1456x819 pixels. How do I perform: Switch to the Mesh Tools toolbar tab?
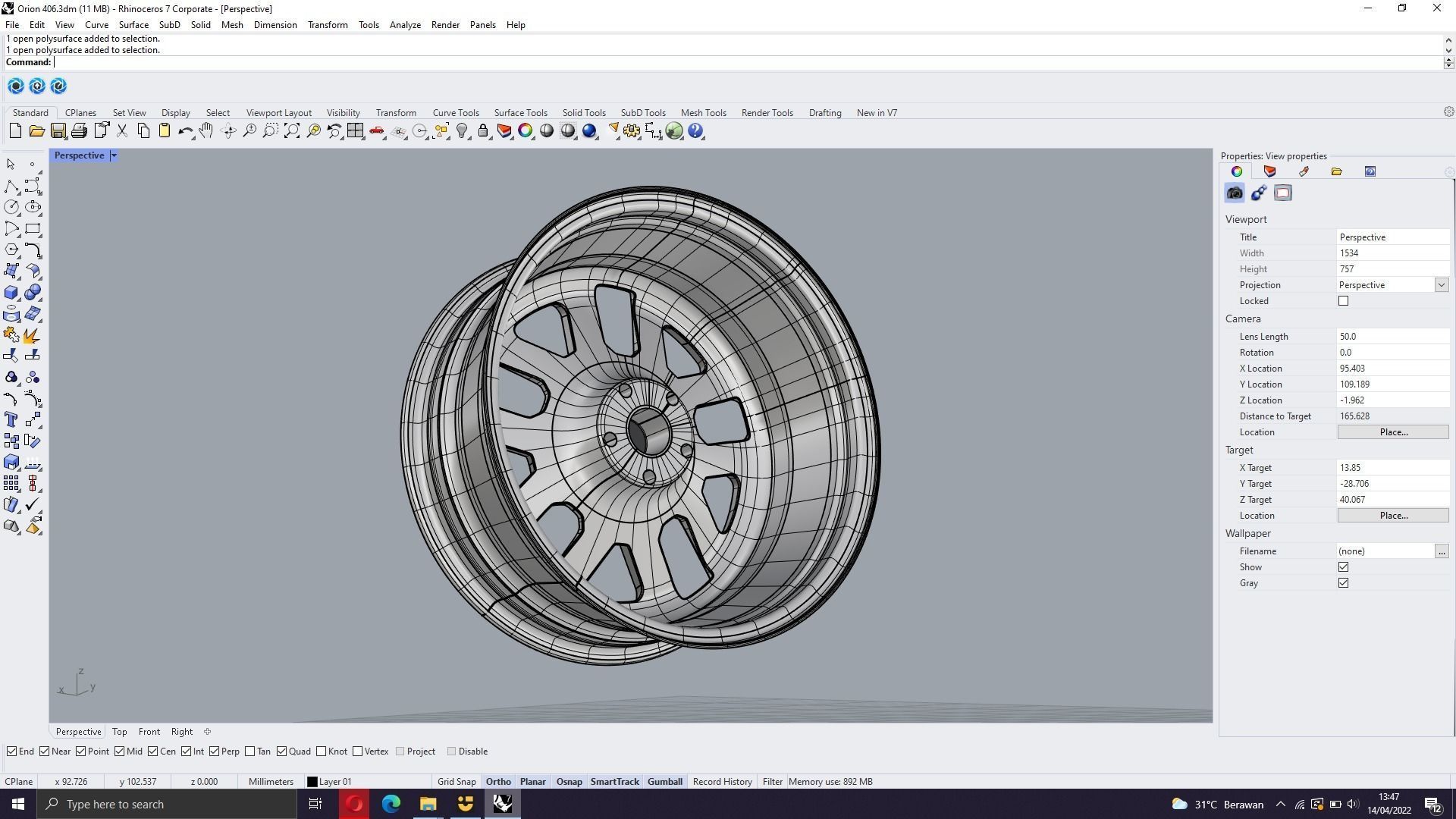pyautogui.click(x=703, y=113)
